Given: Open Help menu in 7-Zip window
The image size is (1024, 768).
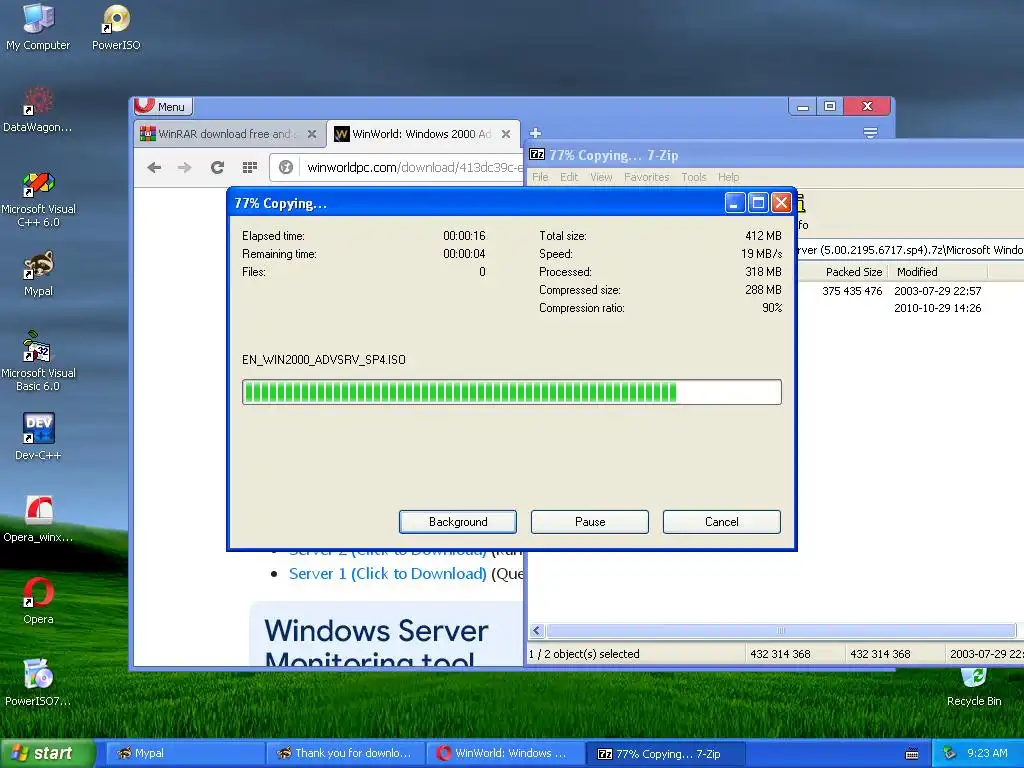Looking at the screenshot, I should [728, 177].
